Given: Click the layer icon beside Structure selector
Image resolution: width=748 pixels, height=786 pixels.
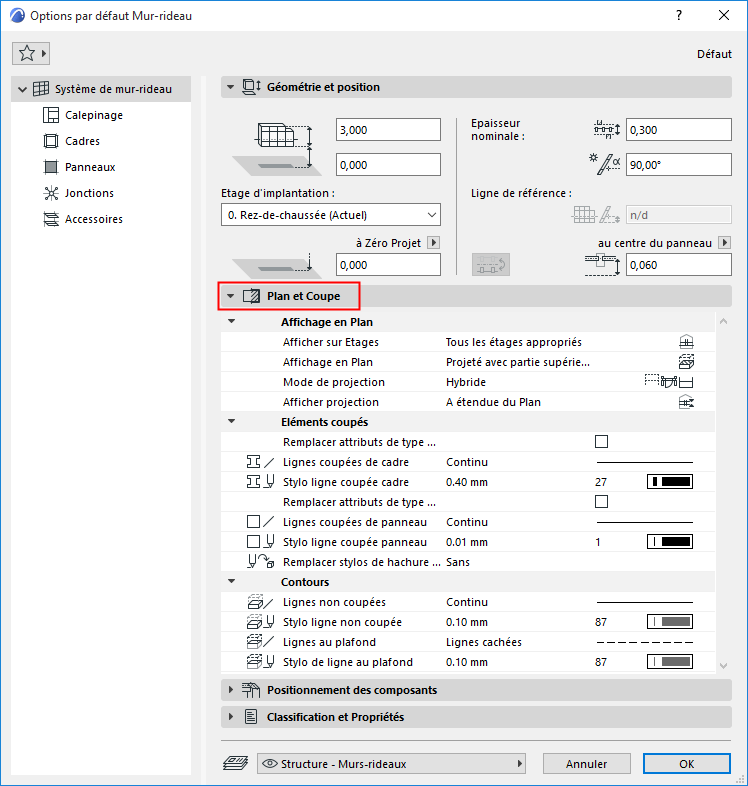Looking at the screenshot, I should [x=235, y=763].
